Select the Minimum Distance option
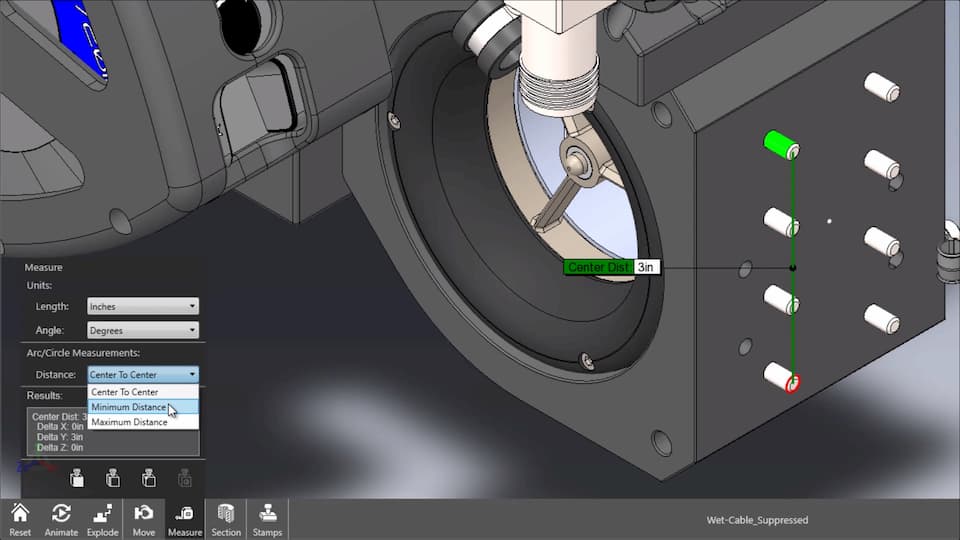 pos(129,407)
